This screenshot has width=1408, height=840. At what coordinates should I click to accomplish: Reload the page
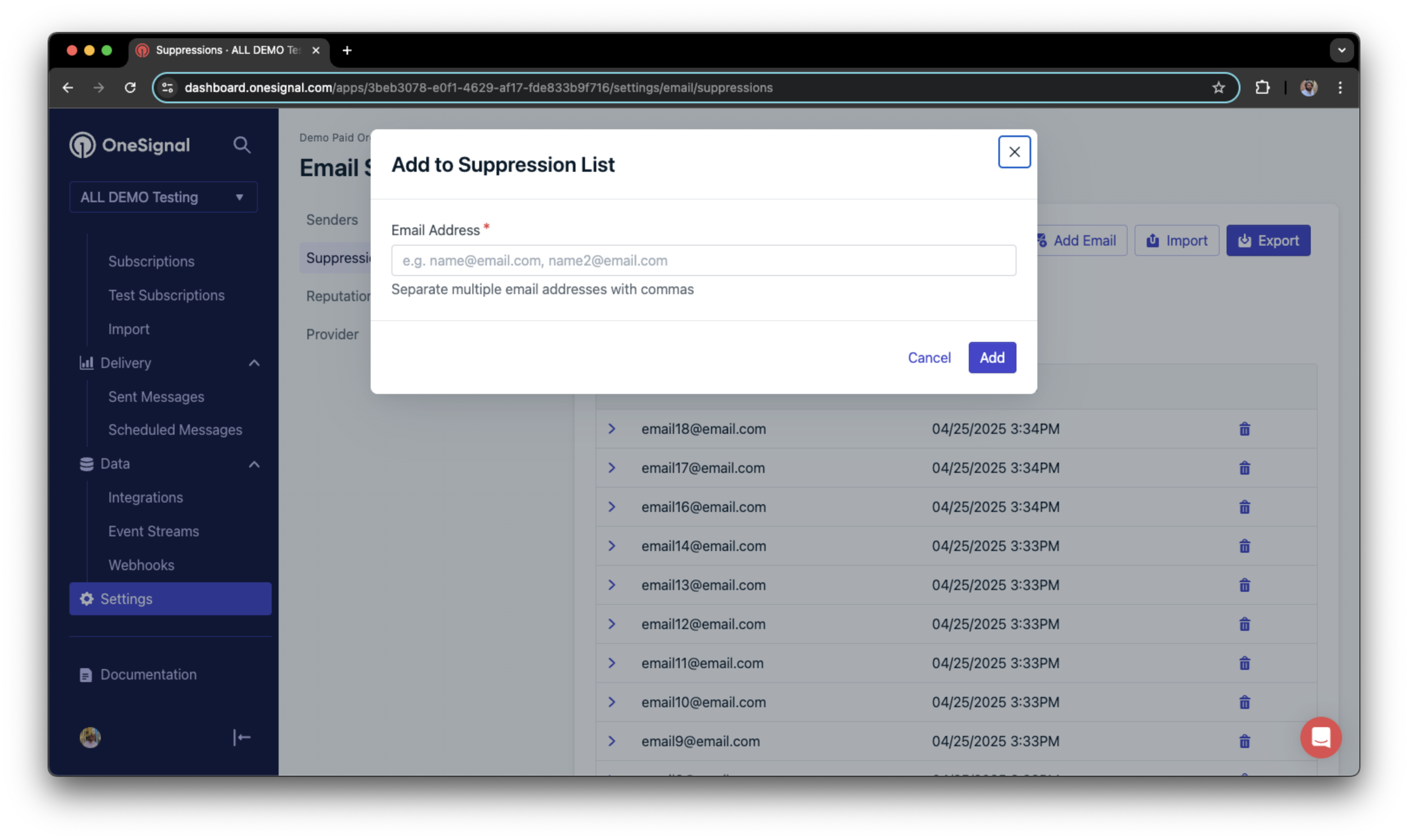(130, 88)
